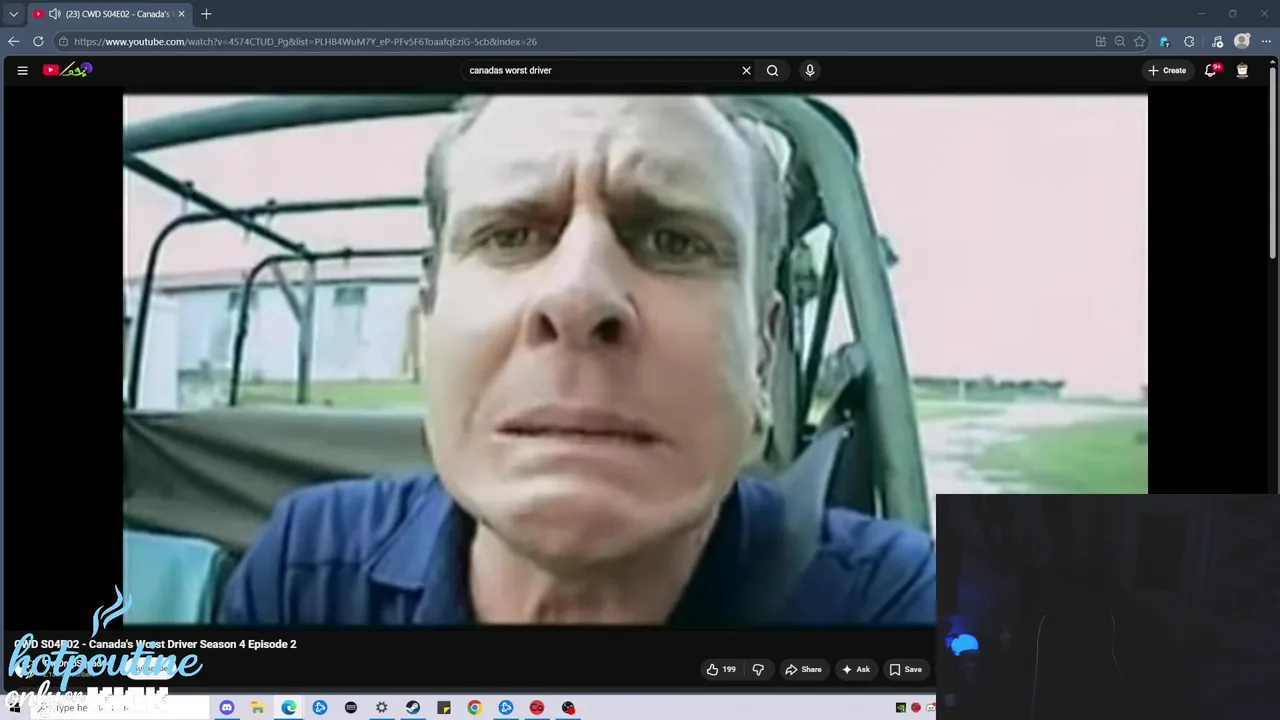Click the address bar URL

[305, 42]
